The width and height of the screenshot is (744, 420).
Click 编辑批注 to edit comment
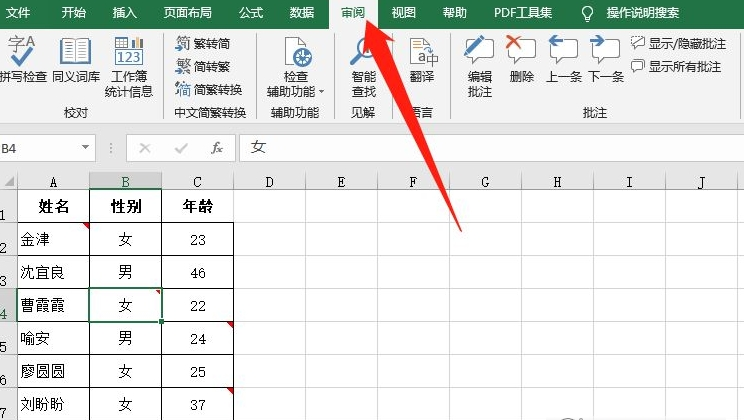pos(479,66)
